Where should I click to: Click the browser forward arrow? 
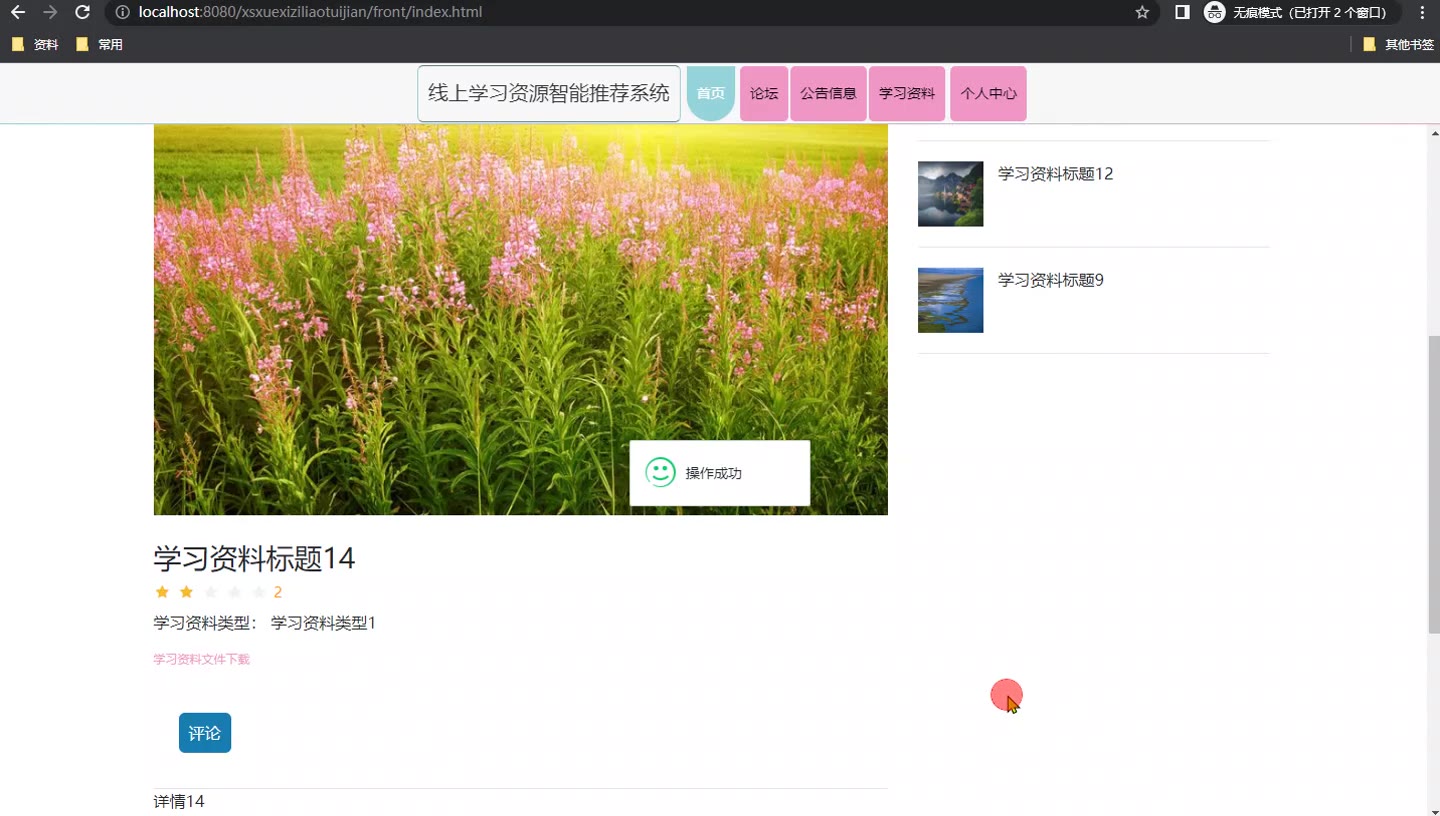pos(50,12)
